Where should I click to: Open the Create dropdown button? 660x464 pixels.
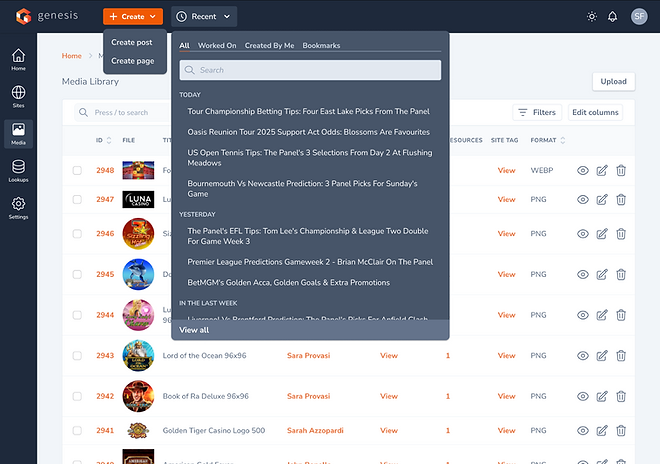[x=133, y=16]
